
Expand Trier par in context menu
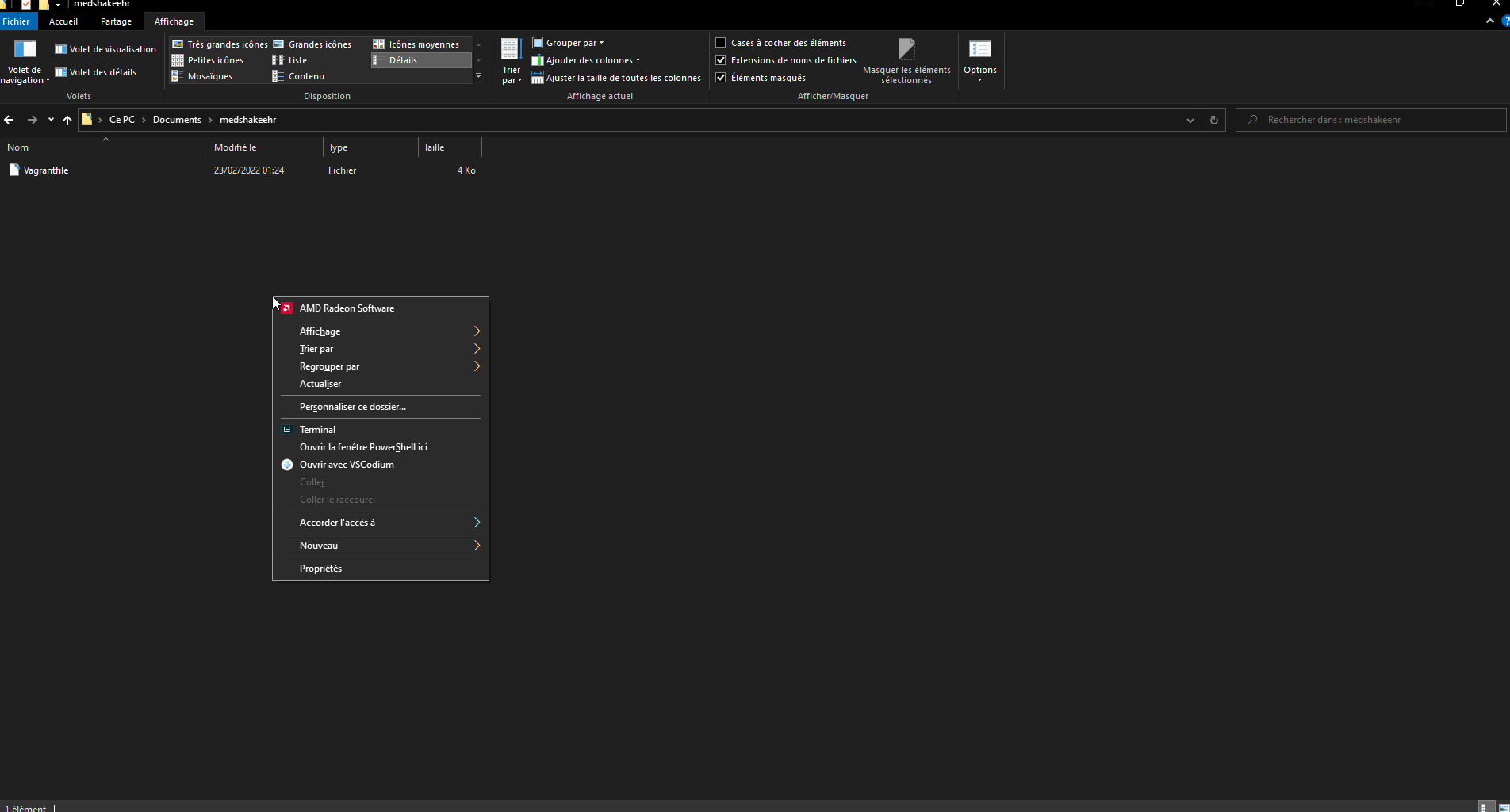click(381, 349)
